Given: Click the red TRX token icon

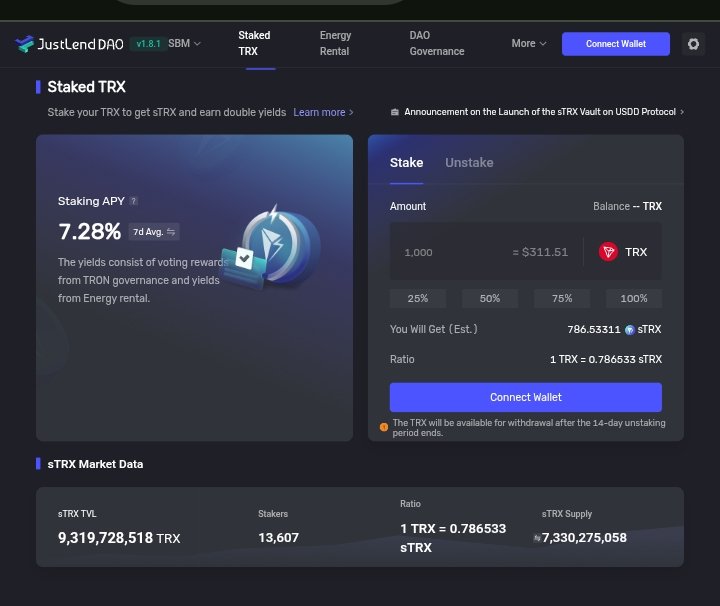Looking at the screenshot, I should (x=608, y=252).
